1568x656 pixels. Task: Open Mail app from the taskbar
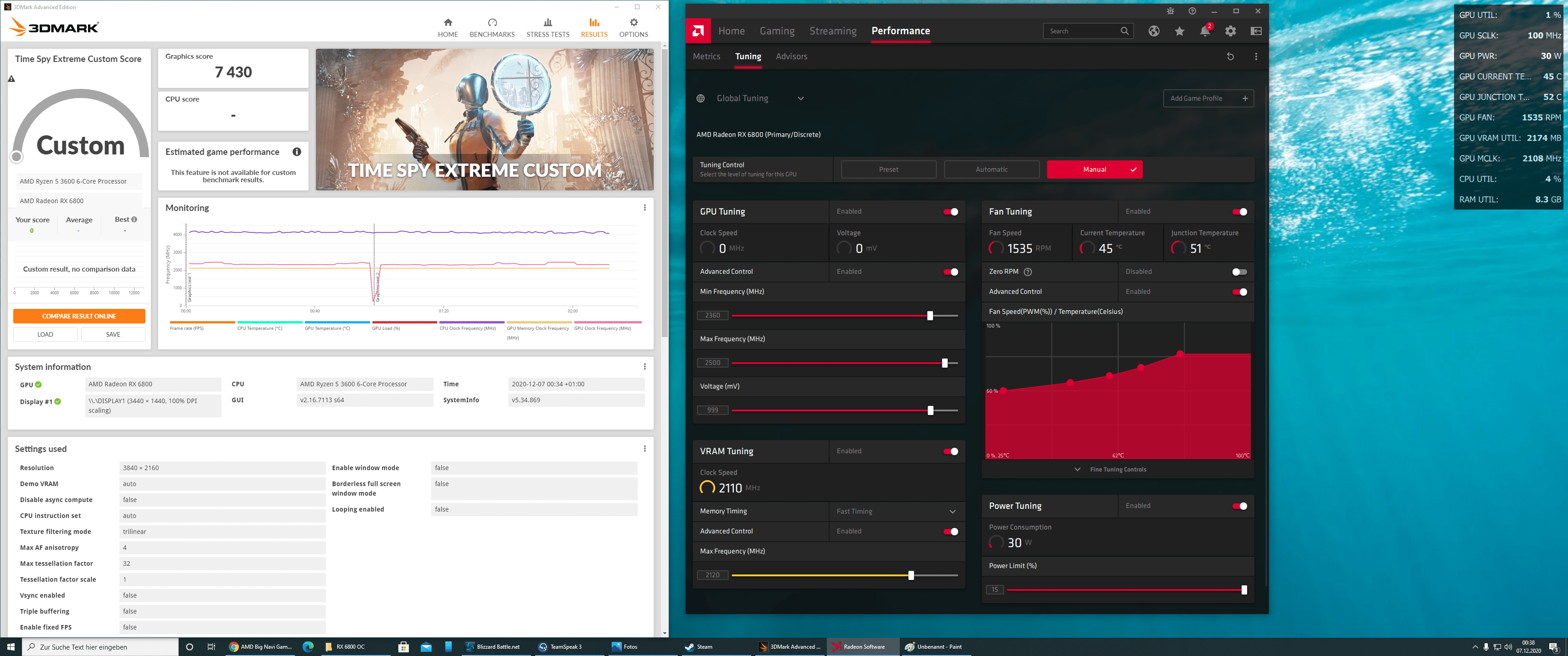(426, 647)
